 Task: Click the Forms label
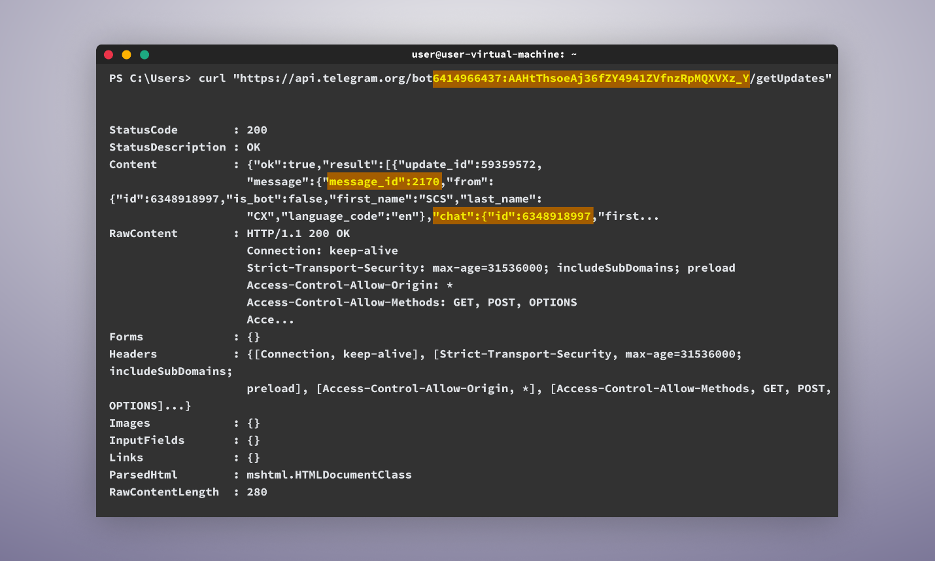(x=126, y=337)
